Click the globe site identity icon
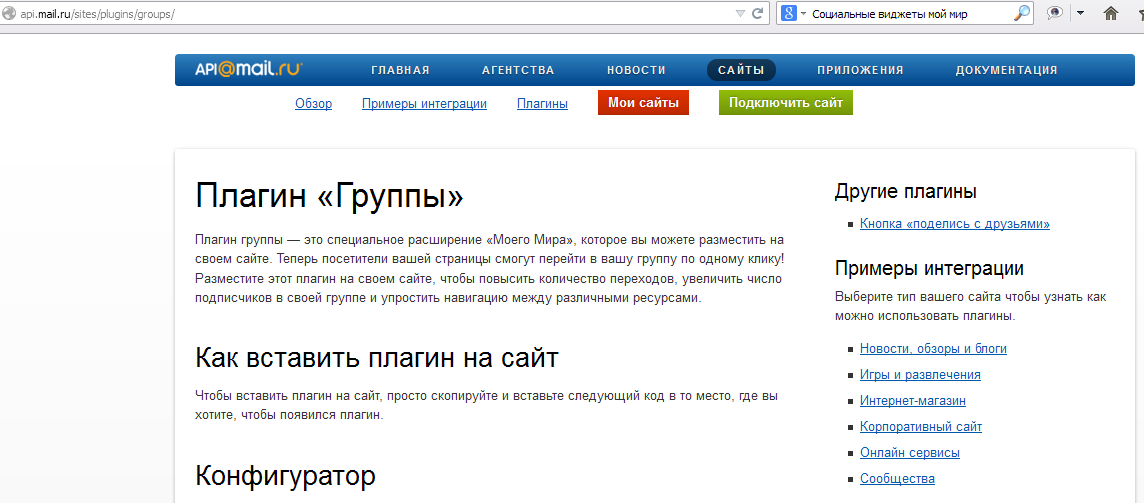Image resolution: width=1144 pixels, height=503 pixels. [9, 14]
